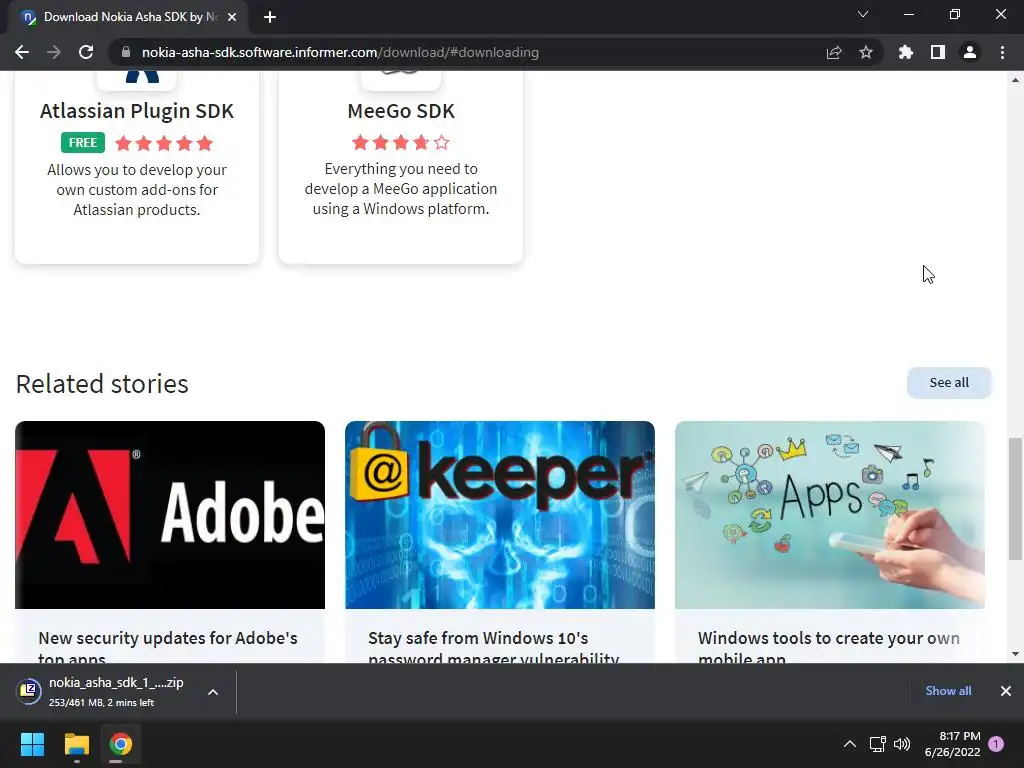Go back to the previous page
Viewport: 1024px width, 768px height.
tap(22, 52)
